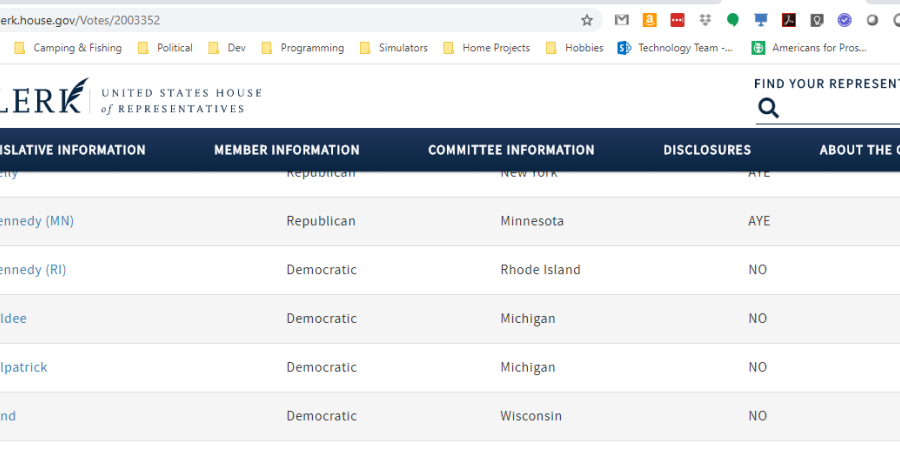The image size is (900, 450).
Task: Open the Disclosures menu
Action: (x=707, y=150)
